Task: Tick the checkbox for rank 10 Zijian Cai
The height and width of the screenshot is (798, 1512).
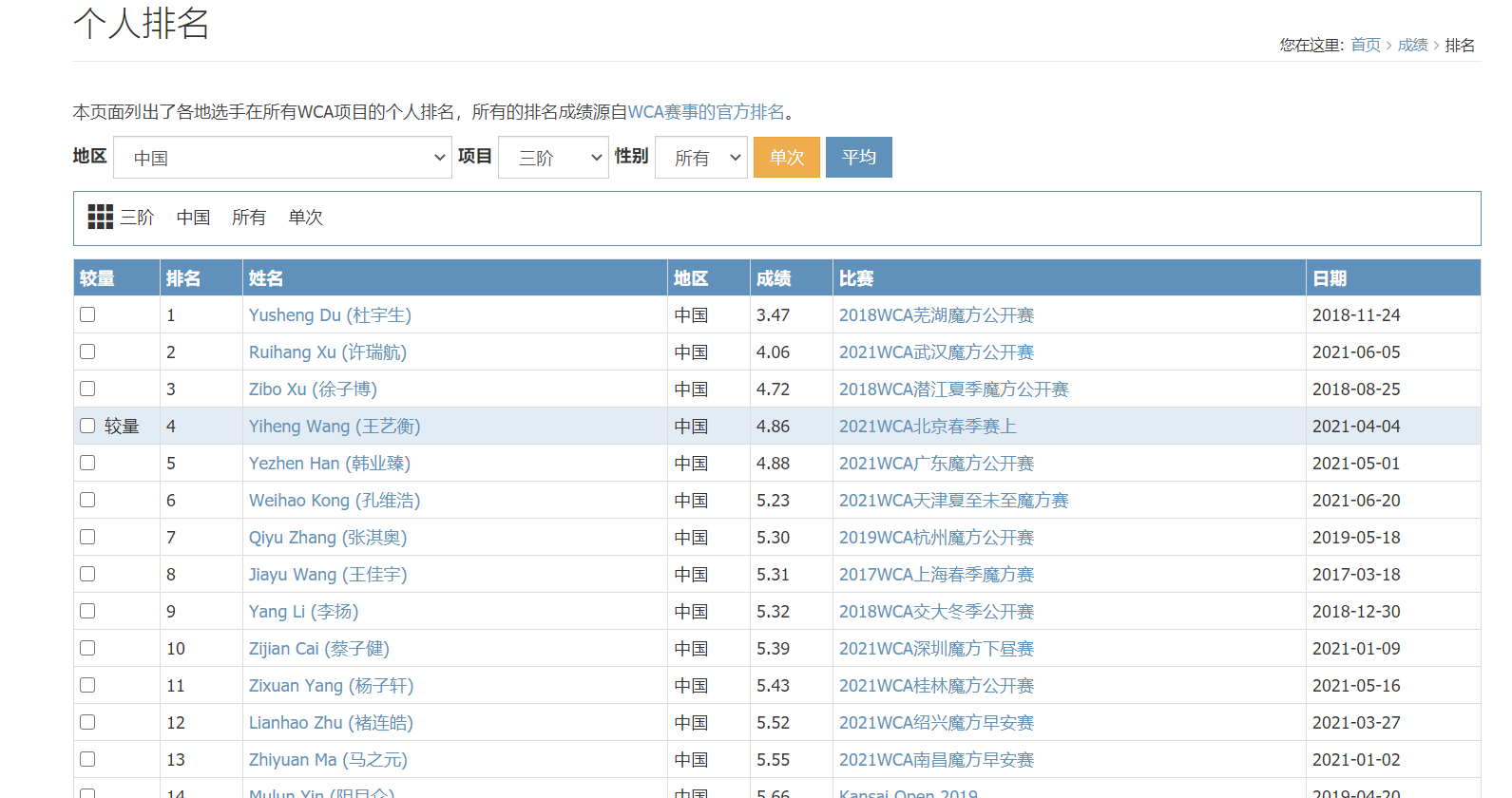Action: tap(87, 648)
